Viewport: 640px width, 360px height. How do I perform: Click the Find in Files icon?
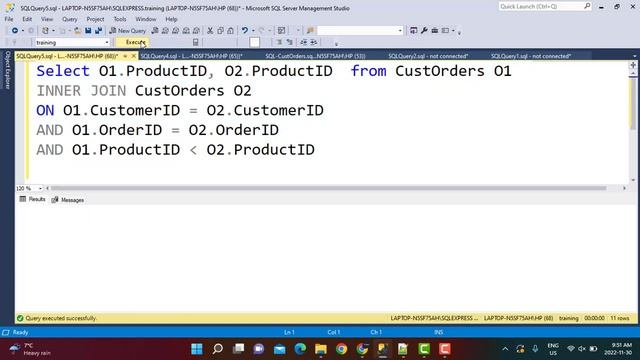311,31
